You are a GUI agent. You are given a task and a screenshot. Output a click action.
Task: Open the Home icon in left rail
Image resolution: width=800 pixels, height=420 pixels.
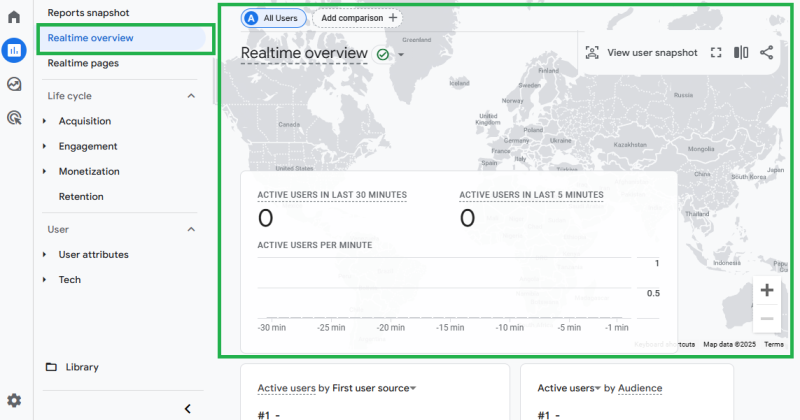(x=14, y=17)
